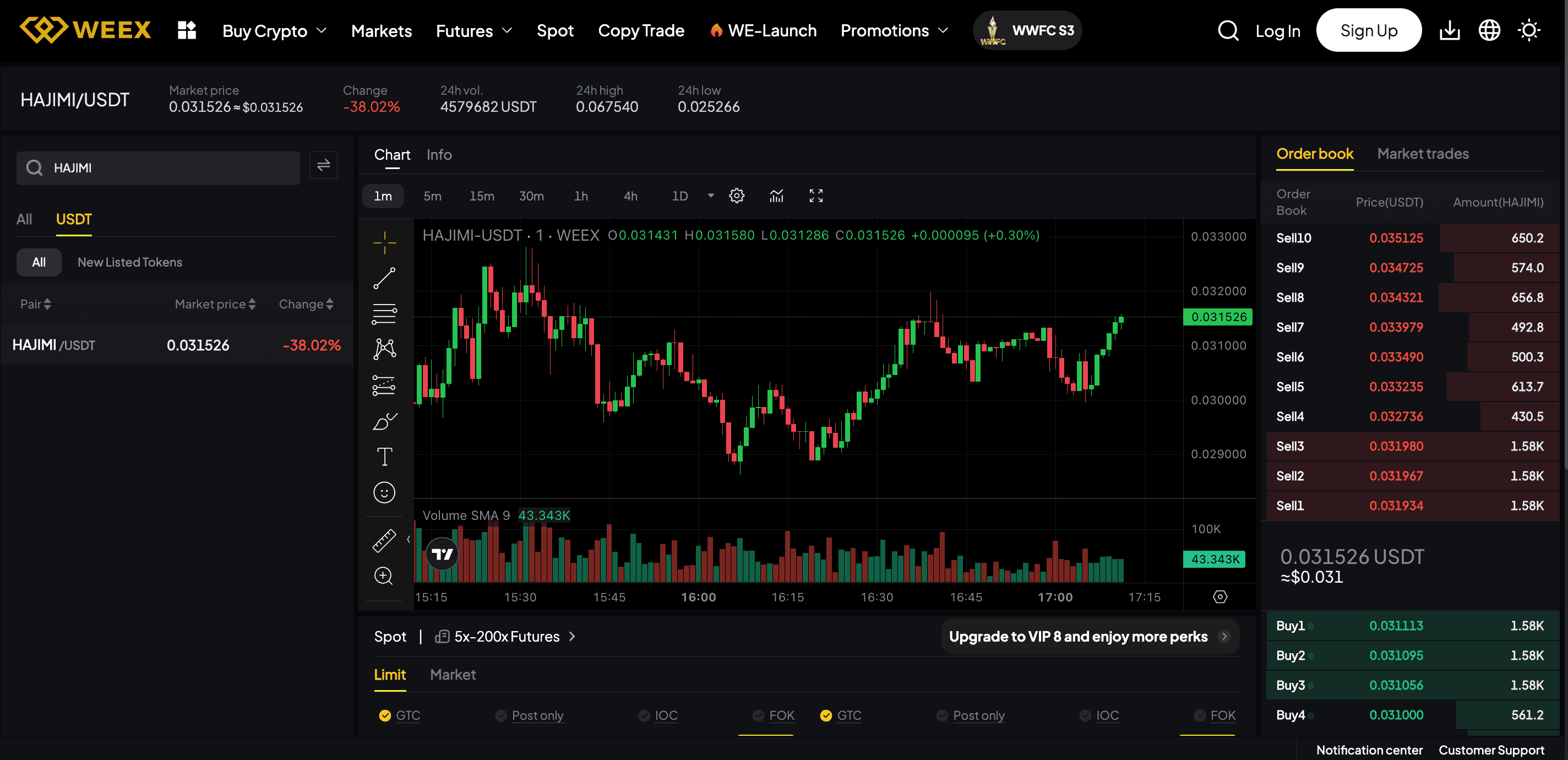Open the Futures dropdown menu
The height and width of the screenshot is (760, 1568).
tap(473, 30)
